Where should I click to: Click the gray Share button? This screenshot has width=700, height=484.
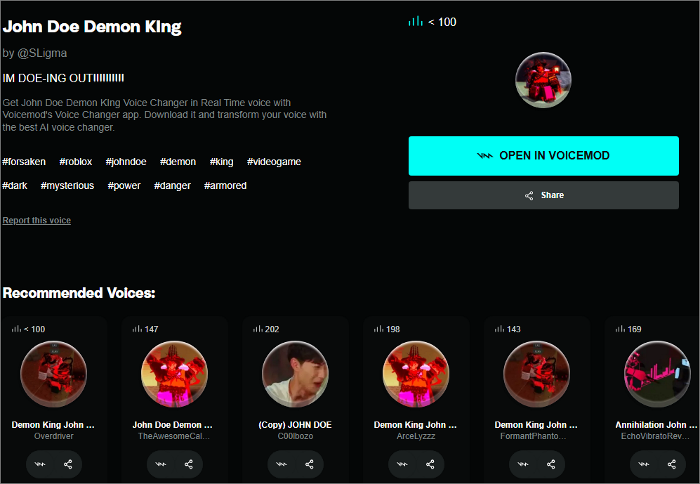pyautogui.click(x=544, y=195)
